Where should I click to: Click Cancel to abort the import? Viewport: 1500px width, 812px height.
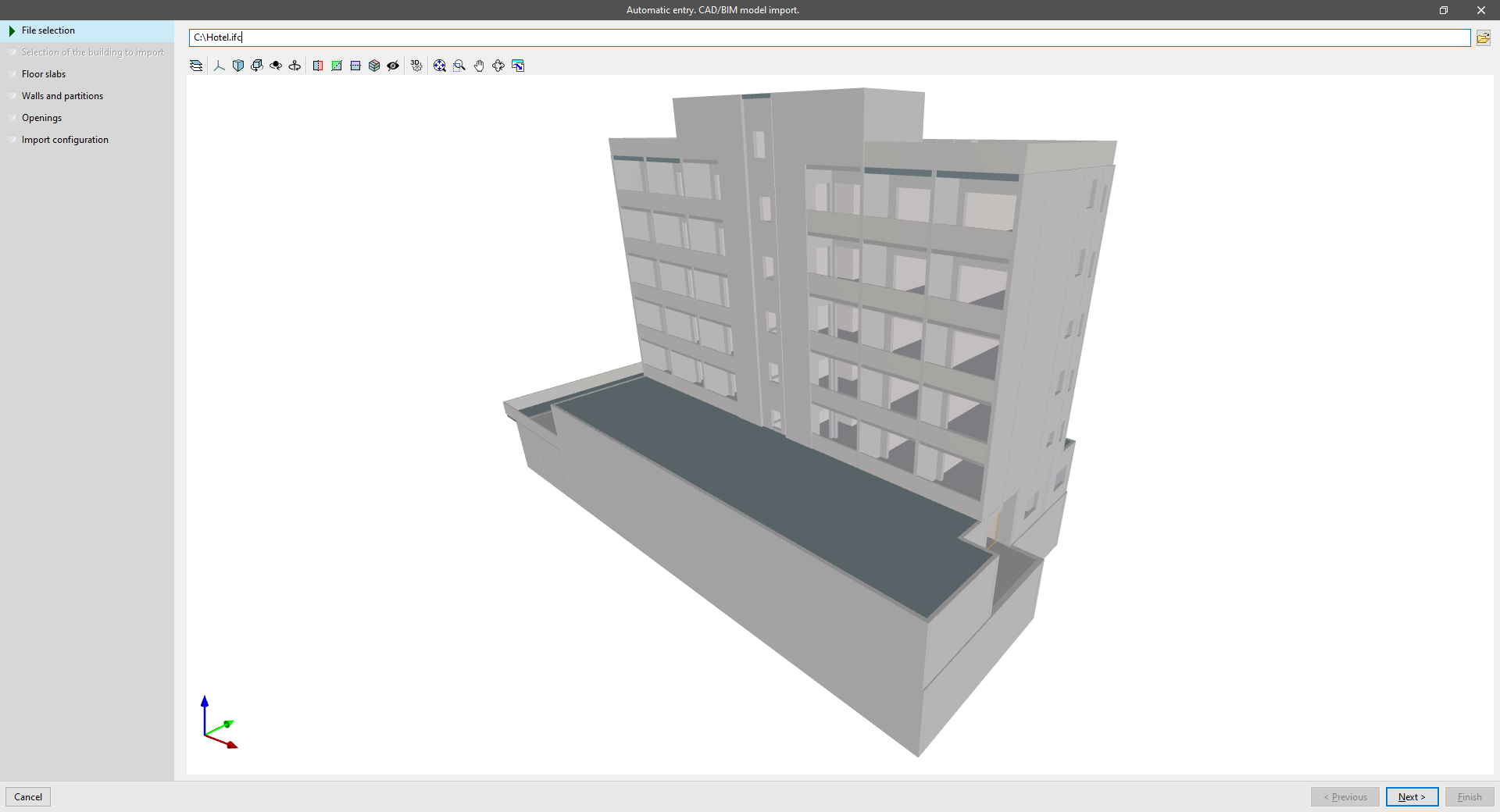click(x=28, y=797)
